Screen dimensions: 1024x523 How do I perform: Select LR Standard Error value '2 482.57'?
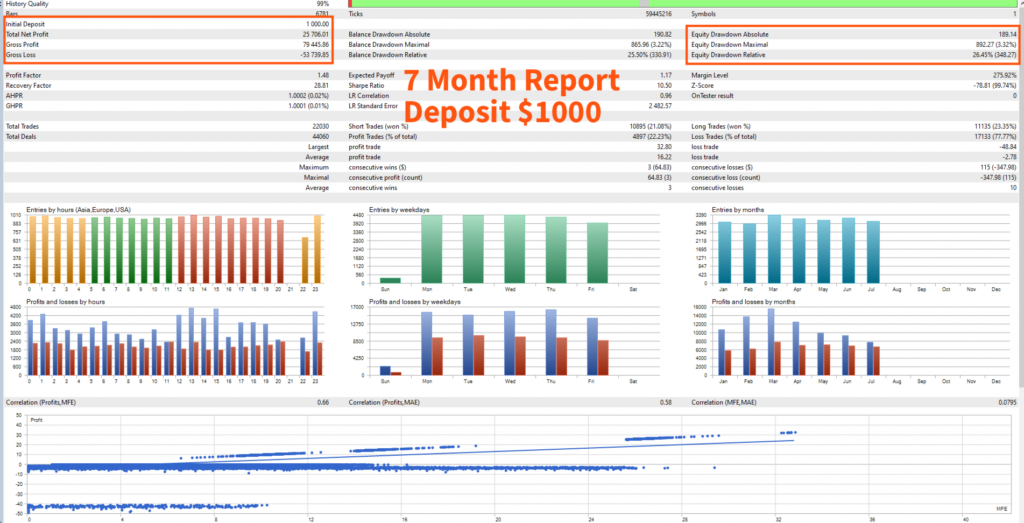(660, 106)
